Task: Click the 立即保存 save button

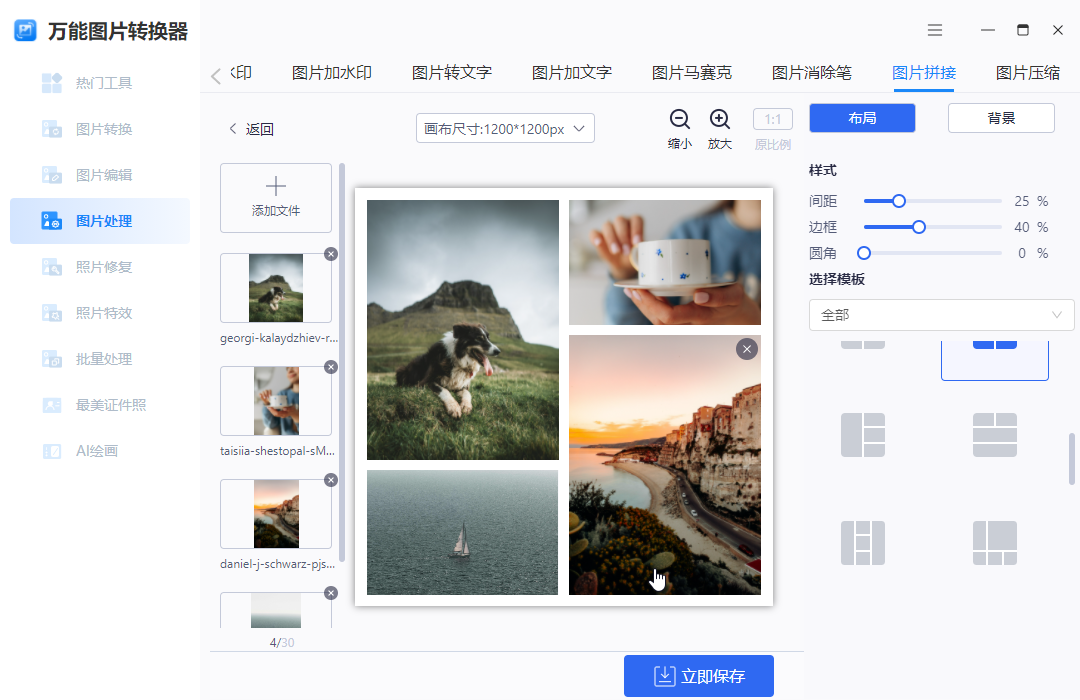Action: click(x=698, y=676)
